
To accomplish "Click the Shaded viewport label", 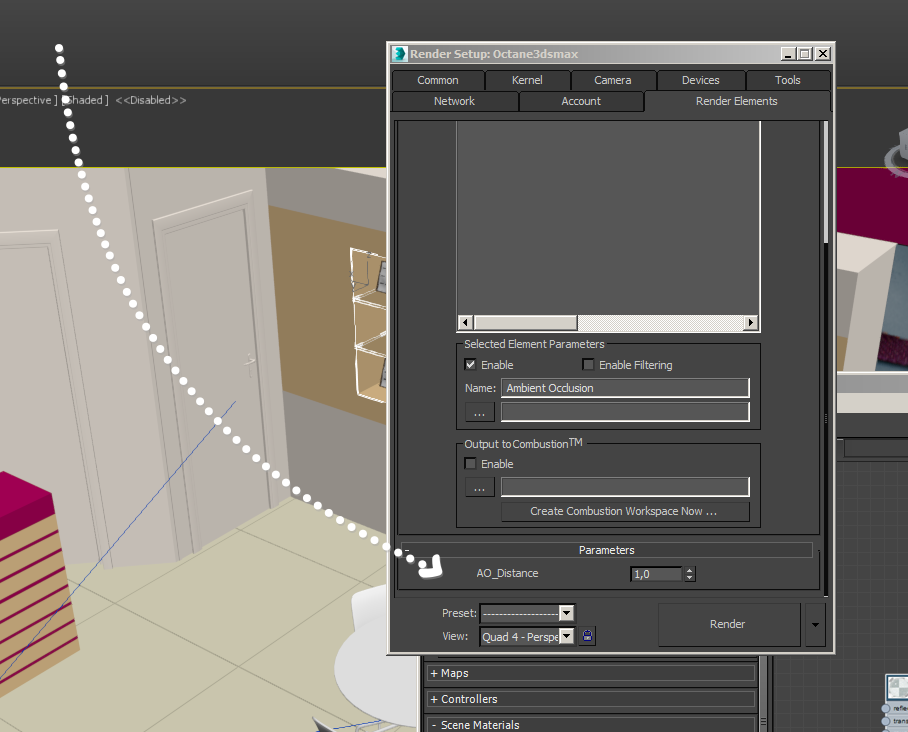I will click(x=85, y=100).
